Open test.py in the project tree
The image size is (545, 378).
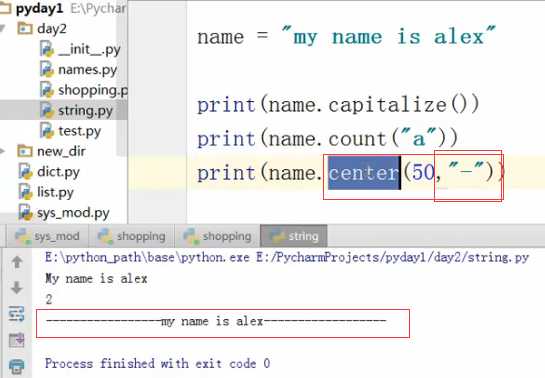pyautogui.click(x=80, y=131)
